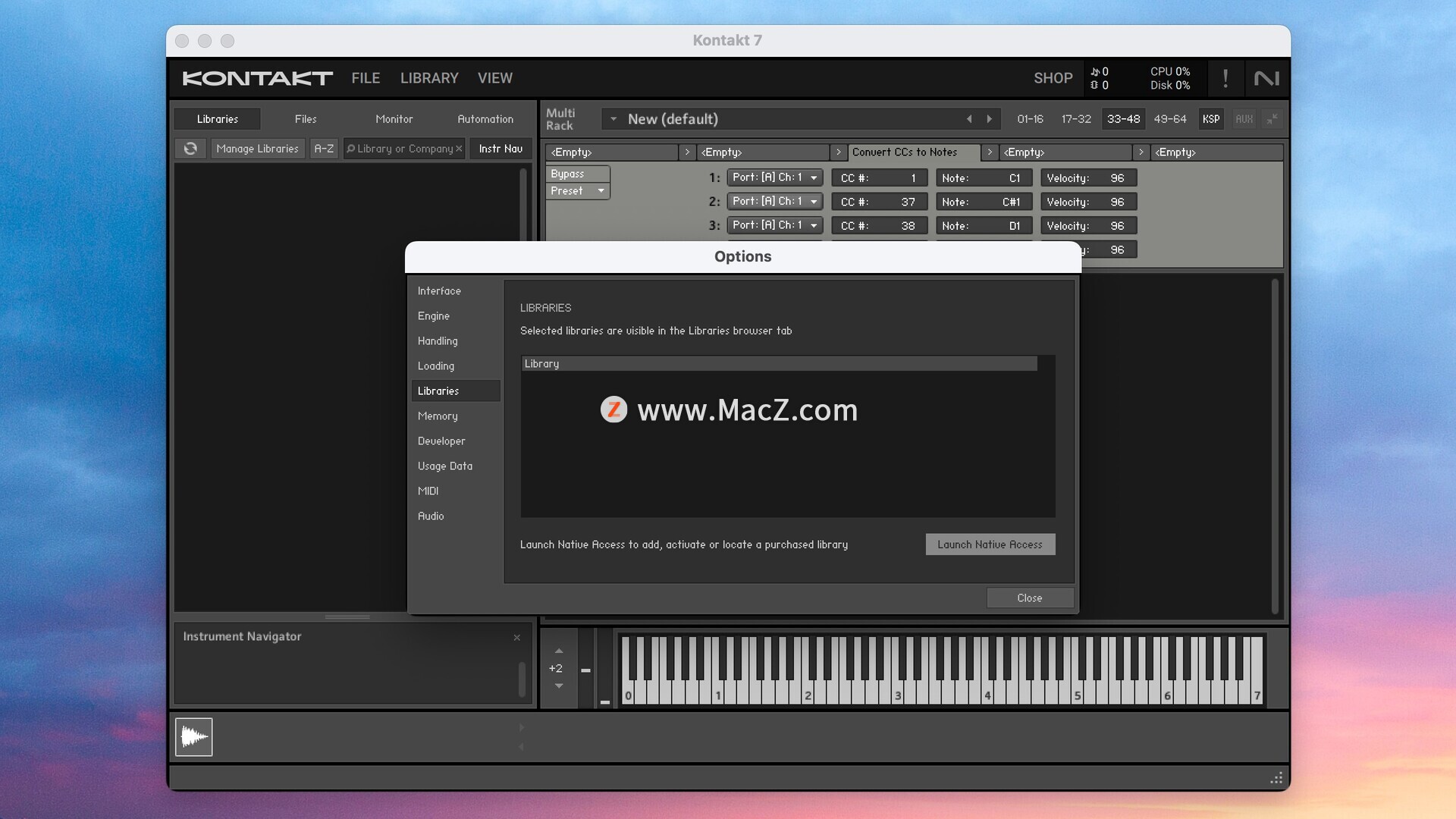Open the Preset dropdown in script panel
Viewport: 1456px width, 819px height.
pyautogui.click(x=578, y=191)
